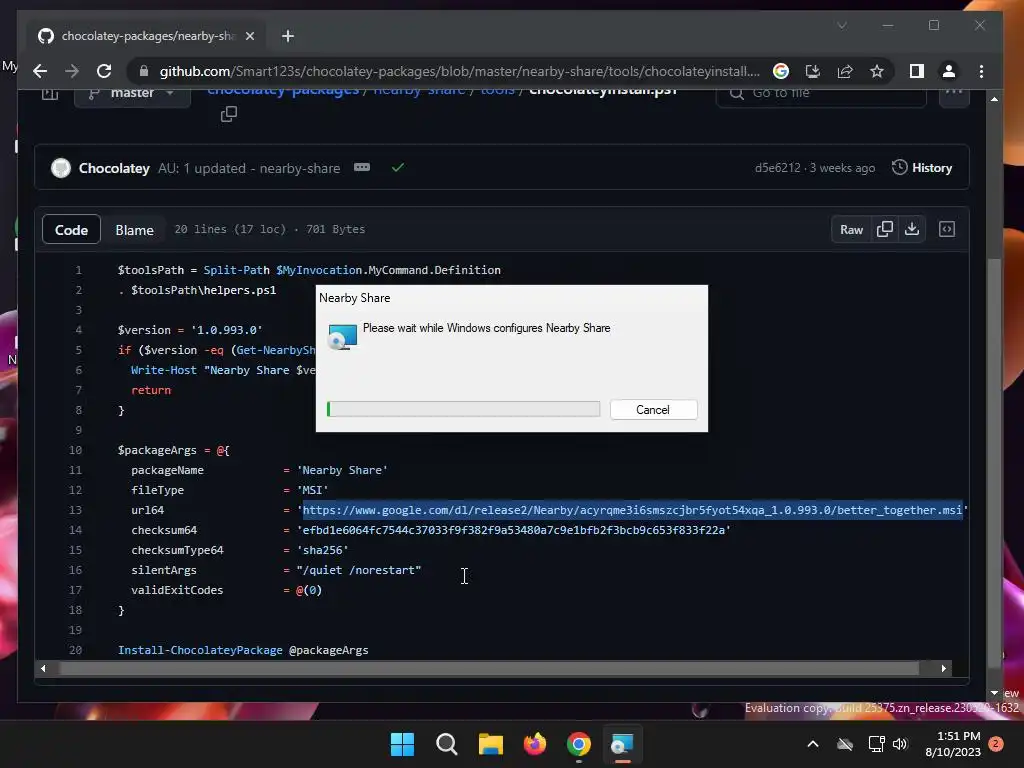Viewport: 1024px width, 768px height.
Task: Switch to the Blame view tab
Action: 135,229
